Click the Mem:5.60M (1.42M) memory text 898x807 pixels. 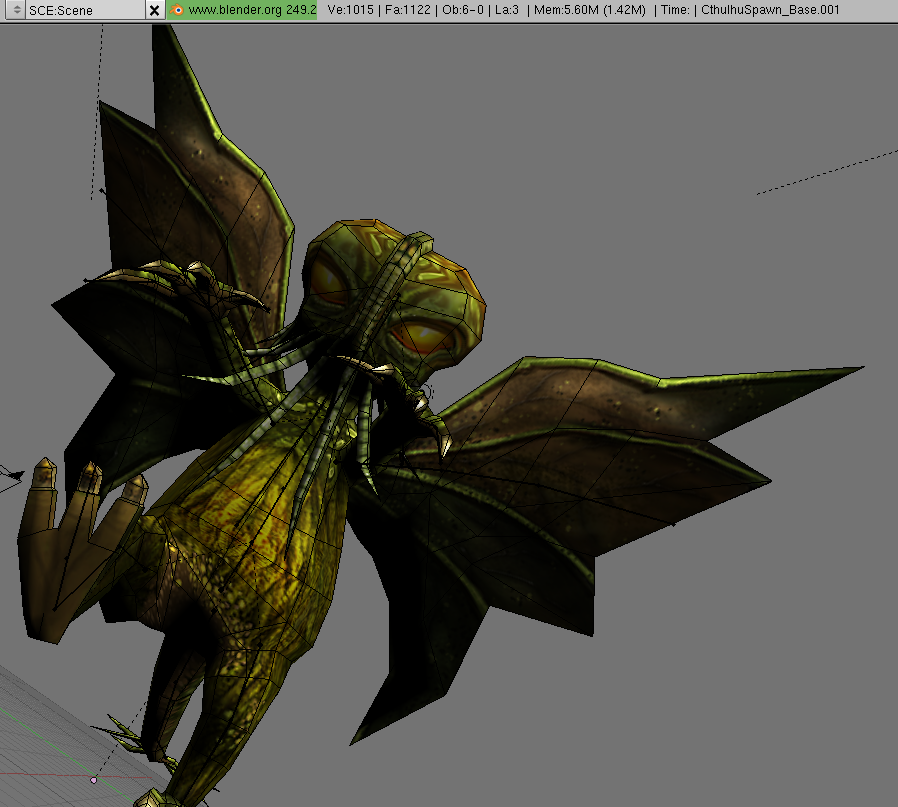(590, 10)
